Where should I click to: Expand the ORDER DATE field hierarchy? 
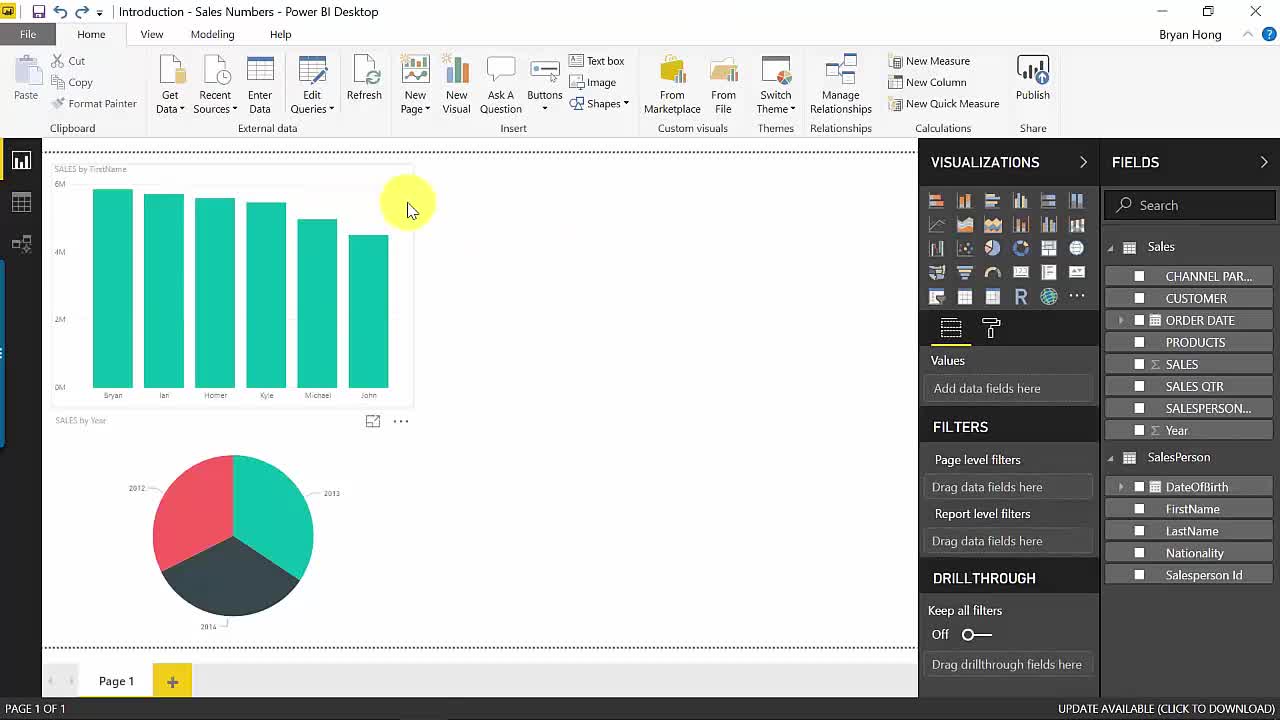tap(1121, 320)
